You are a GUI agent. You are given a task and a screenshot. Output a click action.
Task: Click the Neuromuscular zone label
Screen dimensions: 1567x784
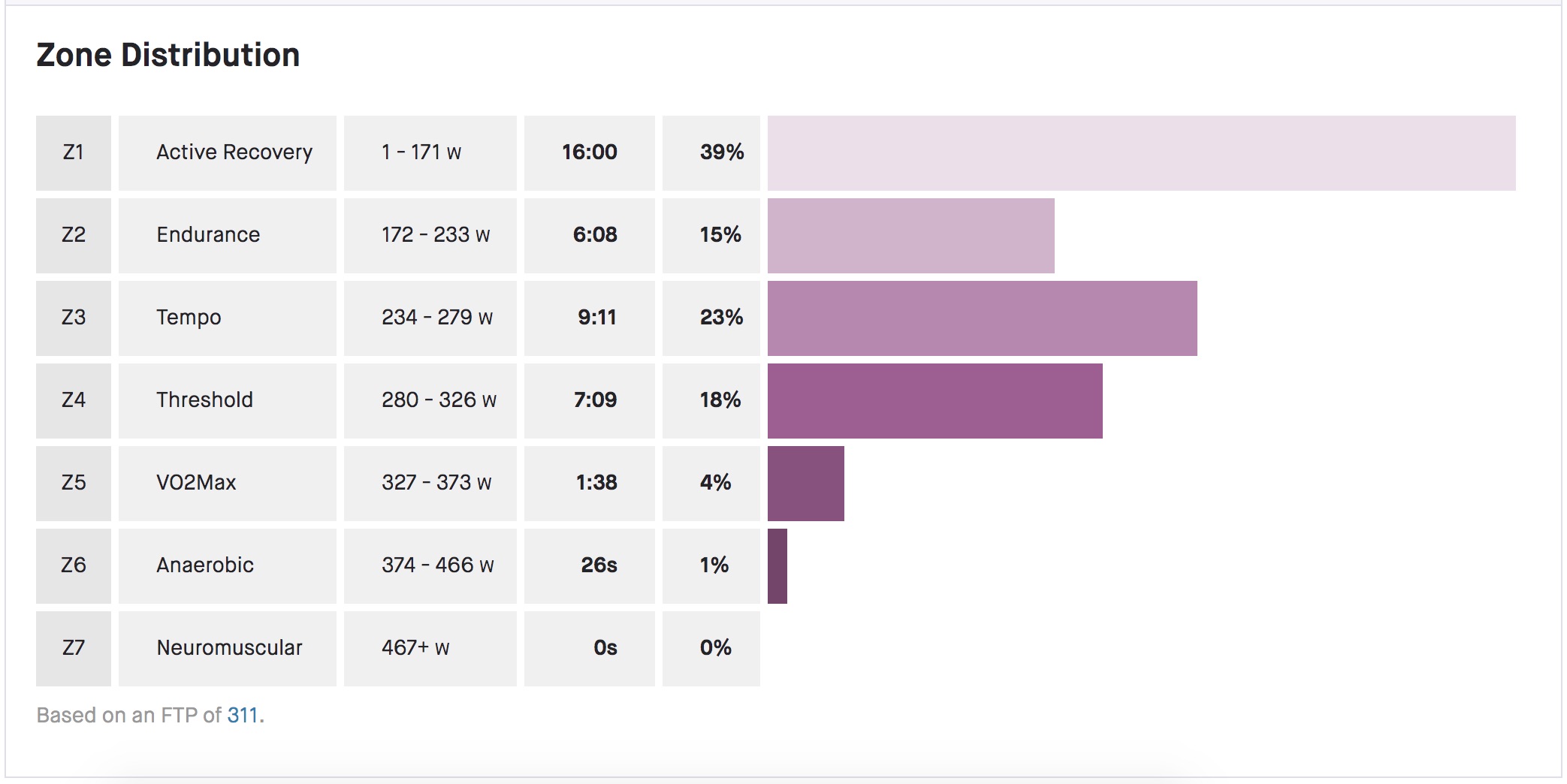[229, 647]
